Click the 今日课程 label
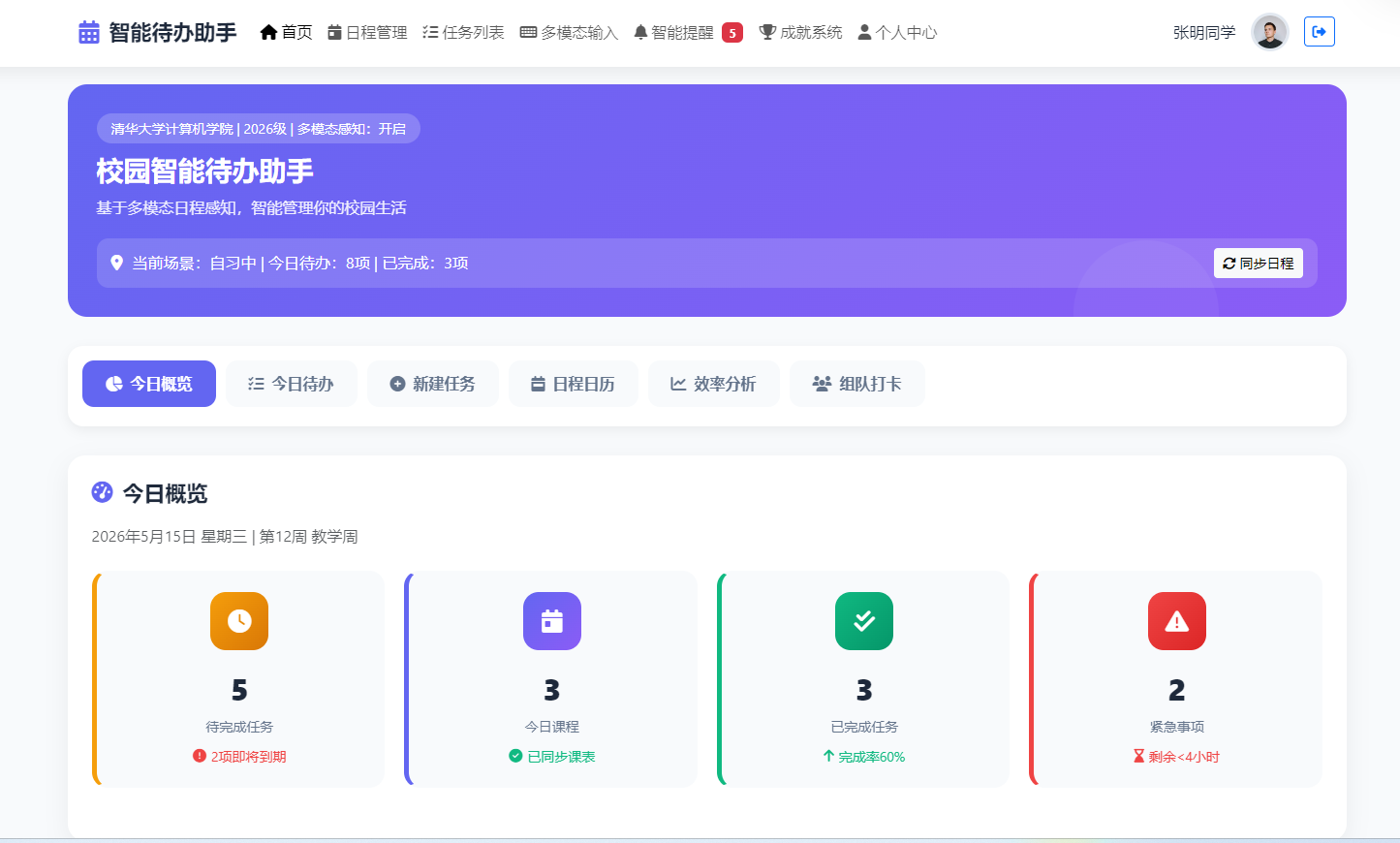Image resolution: width=1400 pixels, height=843 pixels. [x=552, y=727]
